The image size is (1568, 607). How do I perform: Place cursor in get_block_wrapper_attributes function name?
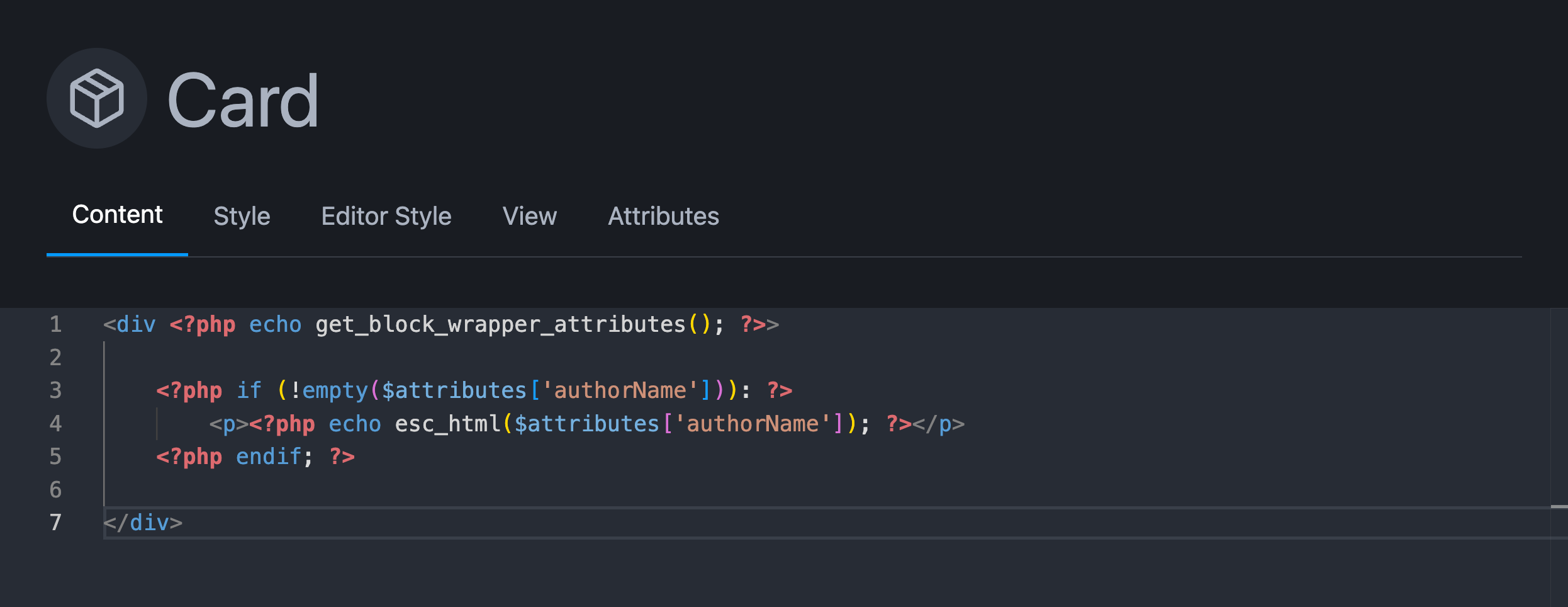coord(500,325)
